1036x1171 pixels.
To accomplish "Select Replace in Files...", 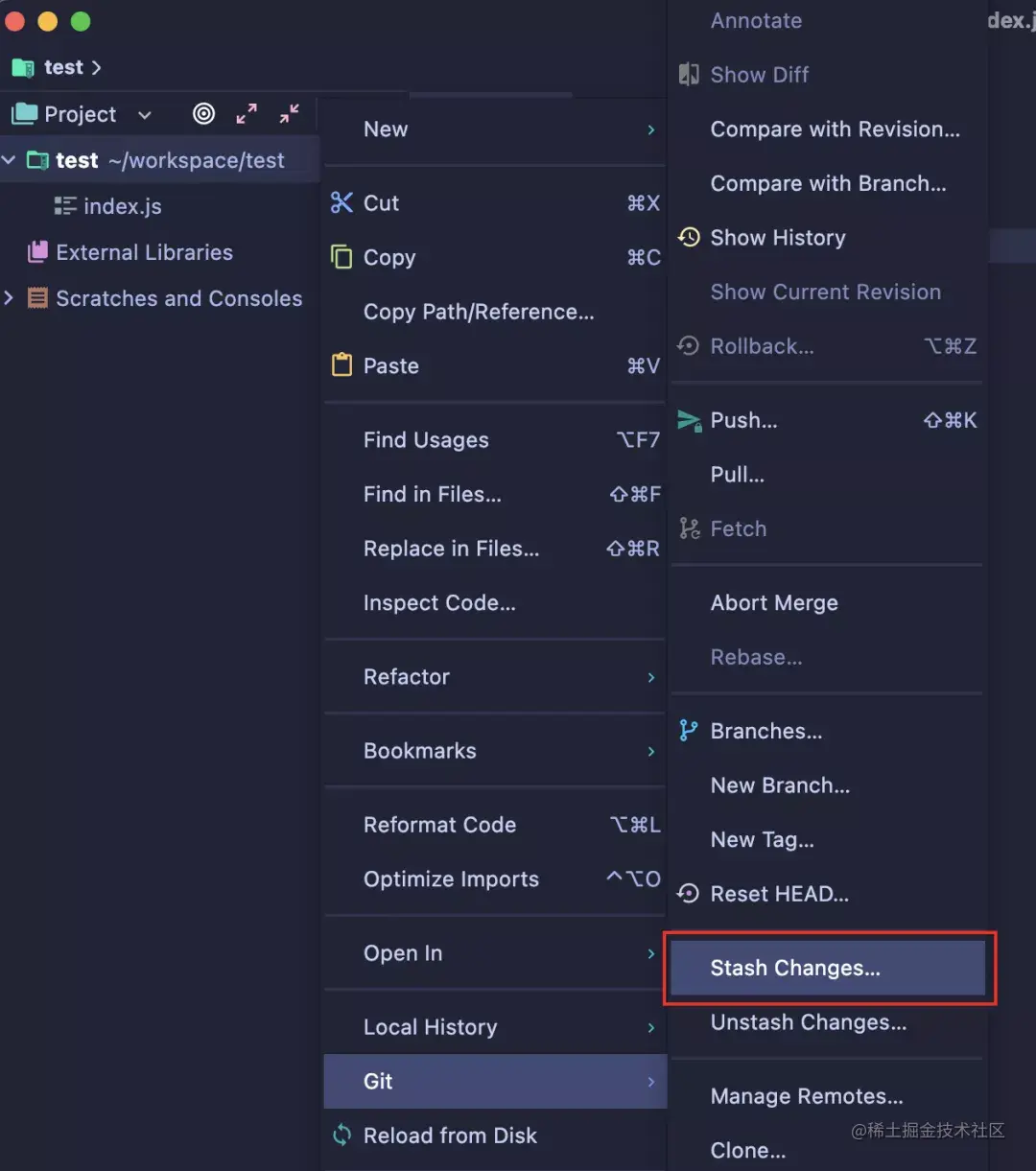I will pos(495,549).
